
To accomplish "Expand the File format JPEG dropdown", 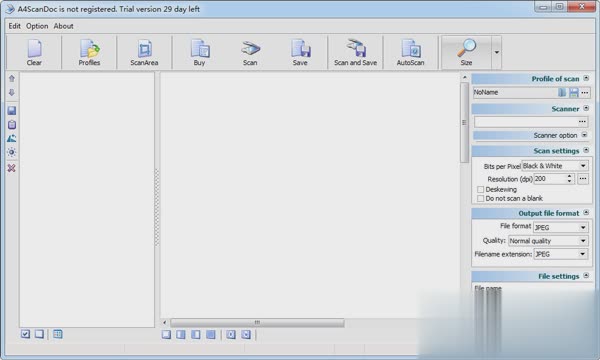I will tap(561, 227).
